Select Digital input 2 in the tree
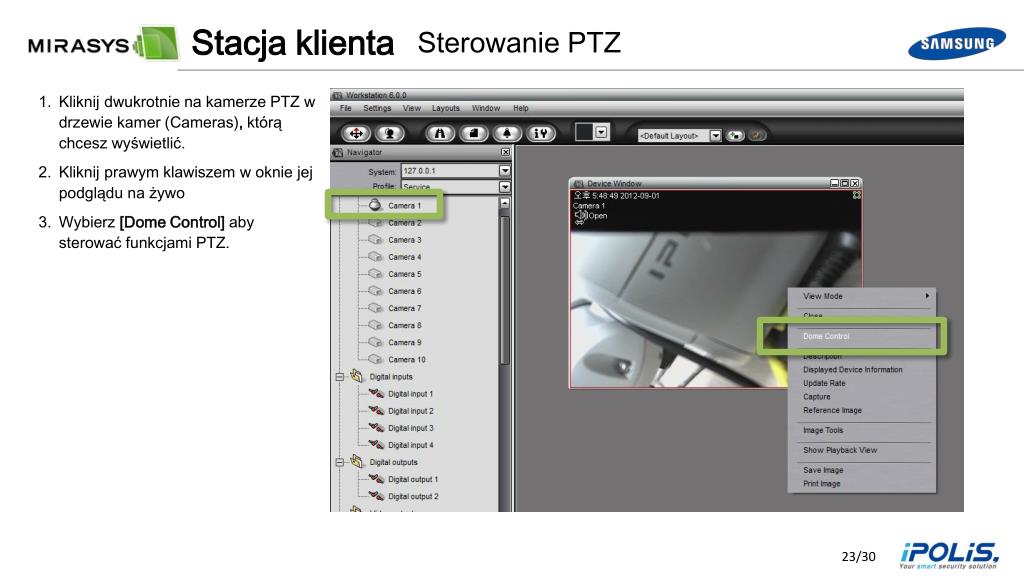 tap(411, 411)
